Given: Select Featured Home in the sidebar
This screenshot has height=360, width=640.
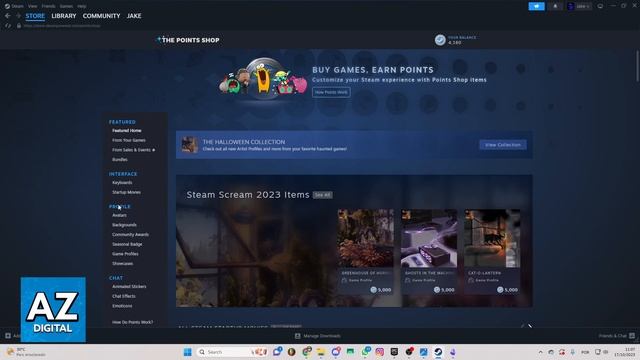Looking at the screenshot, I should pyautogui.click(x=127, y=130).
